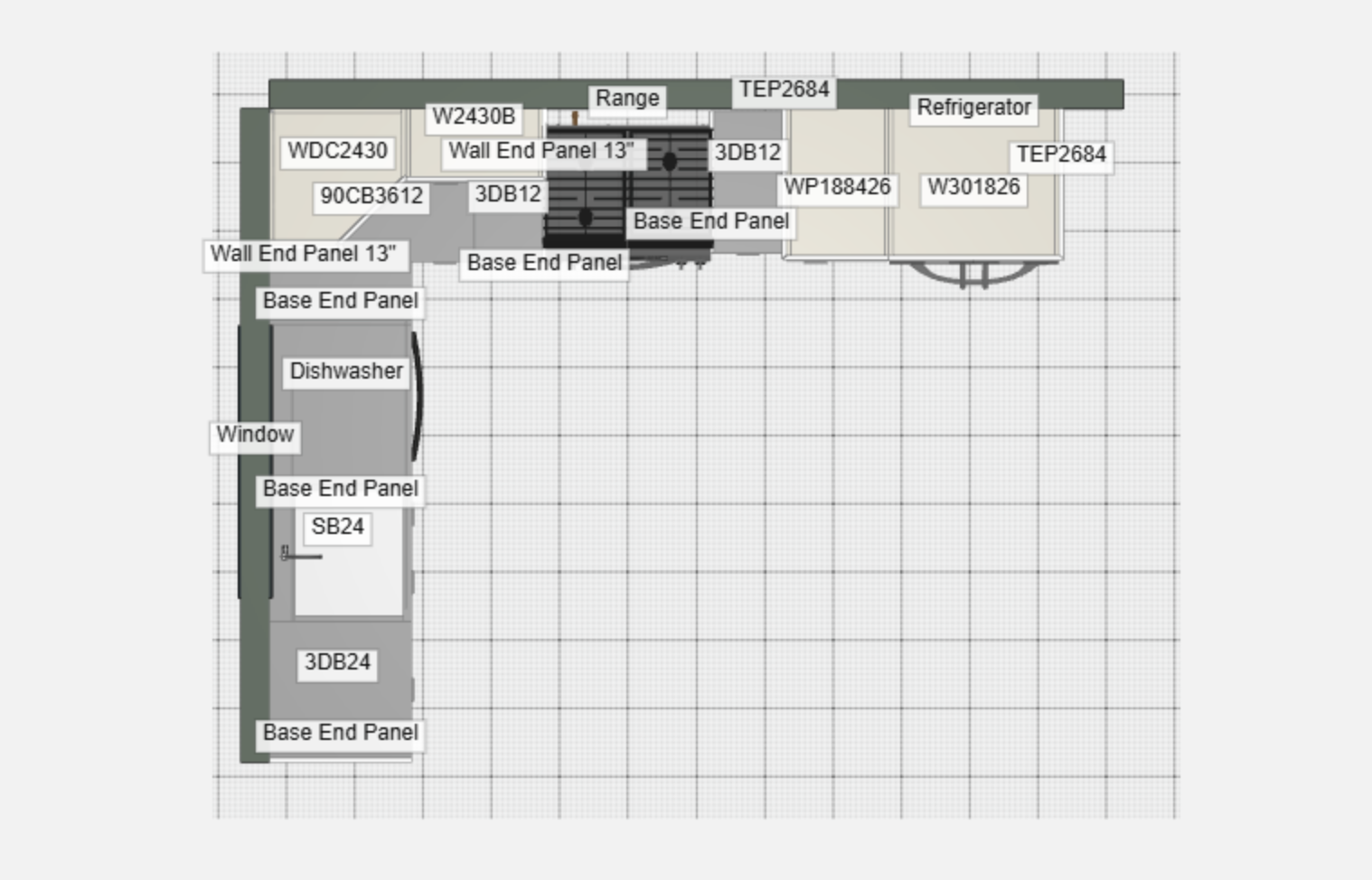Select the 3DB12 label left of range
The height and width of the screenshot is (880, 1372).
coord(508,194)
